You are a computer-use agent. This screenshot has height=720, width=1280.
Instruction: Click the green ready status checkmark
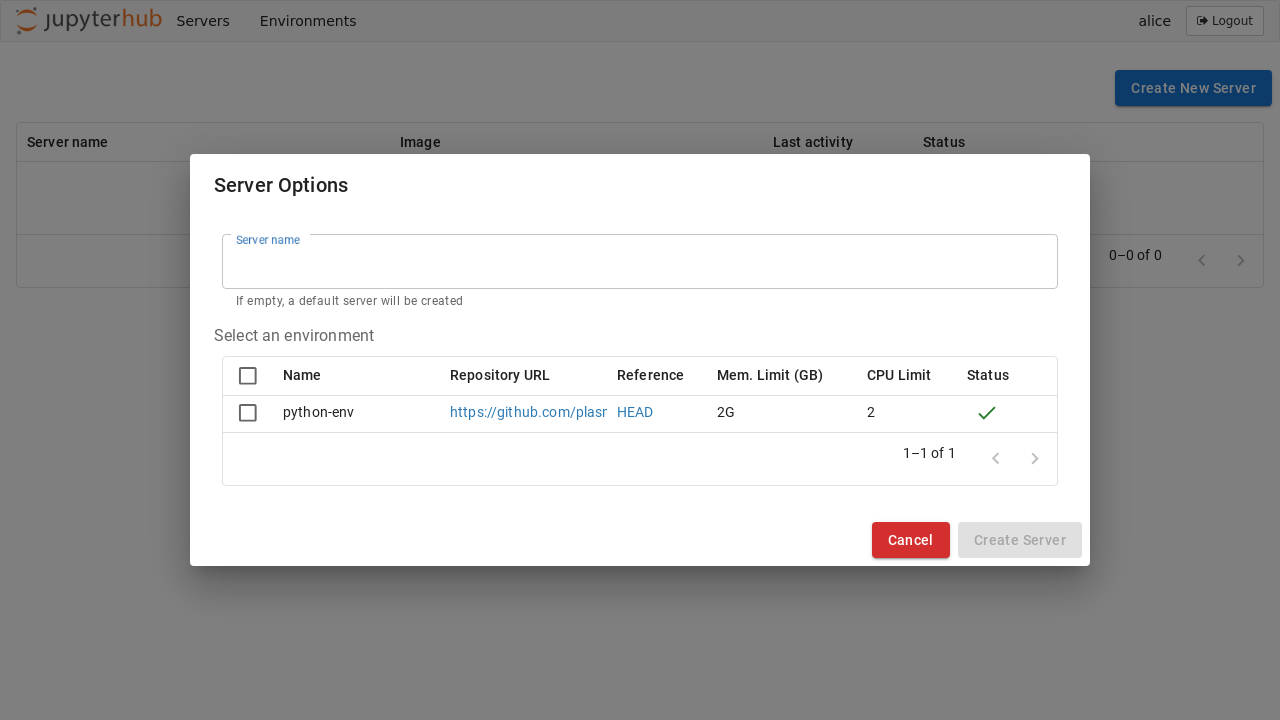coord(986,413)
